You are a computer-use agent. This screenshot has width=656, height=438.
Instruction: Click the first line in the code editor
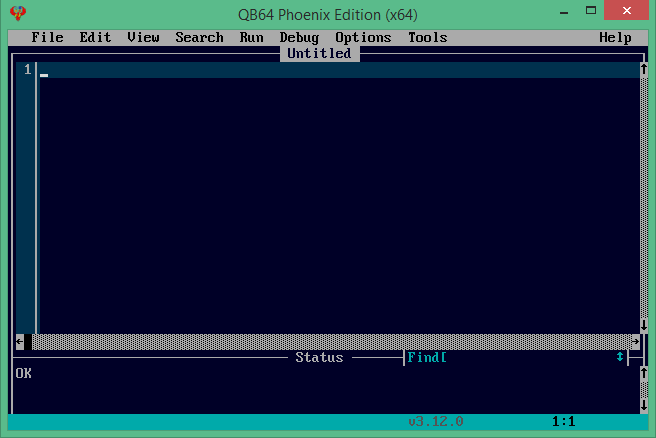[339, 70]
